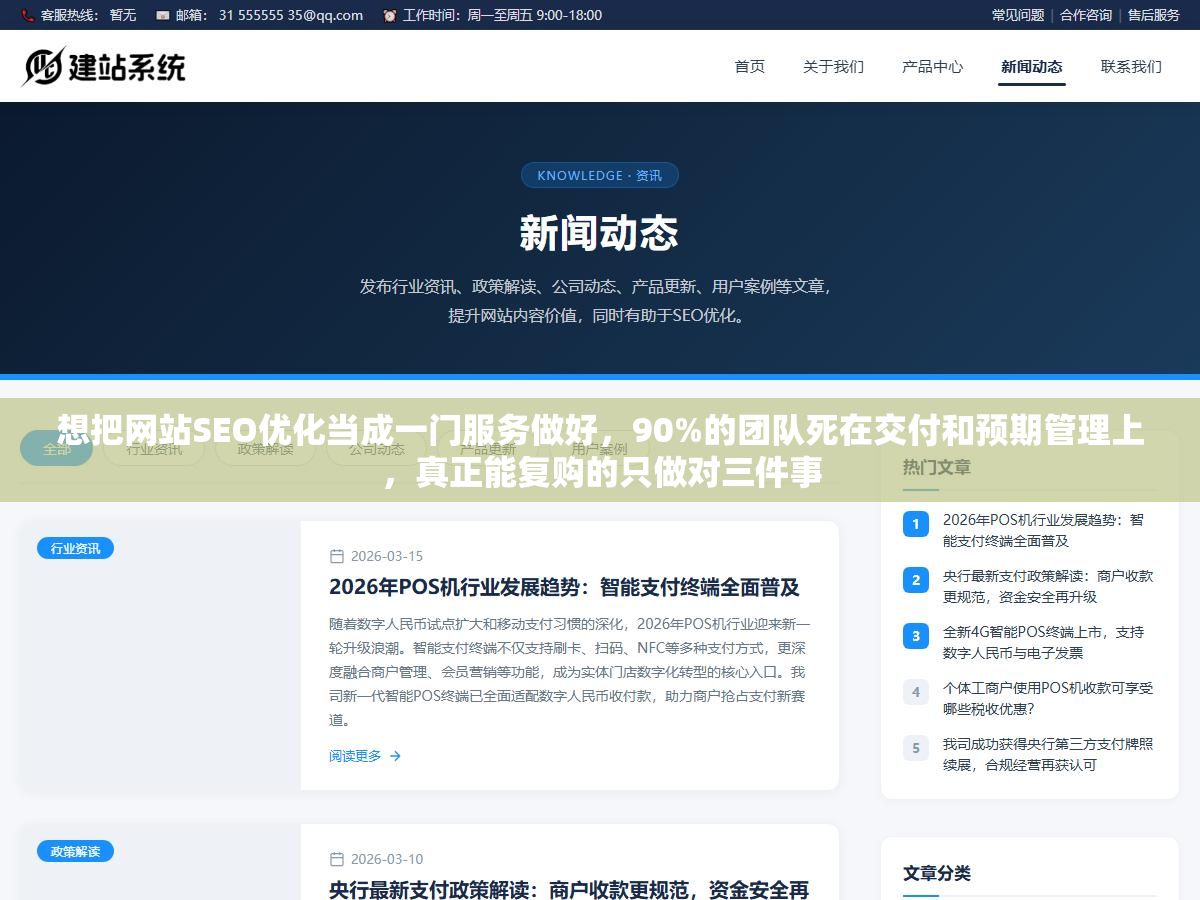The width and height of the screenshot is (1200, 900).
Task: Open article 2026年POS机行业发展趋势 title
Action: coord(564,587)
